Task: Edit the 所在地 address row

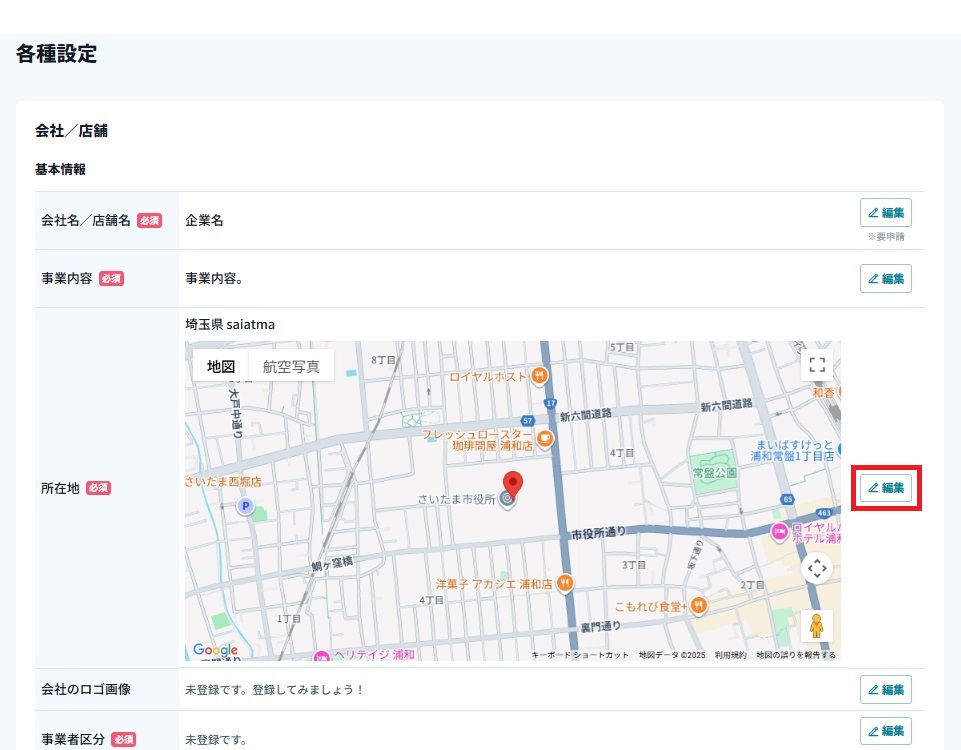Action: pyautogui.click(x=886, y=488)
